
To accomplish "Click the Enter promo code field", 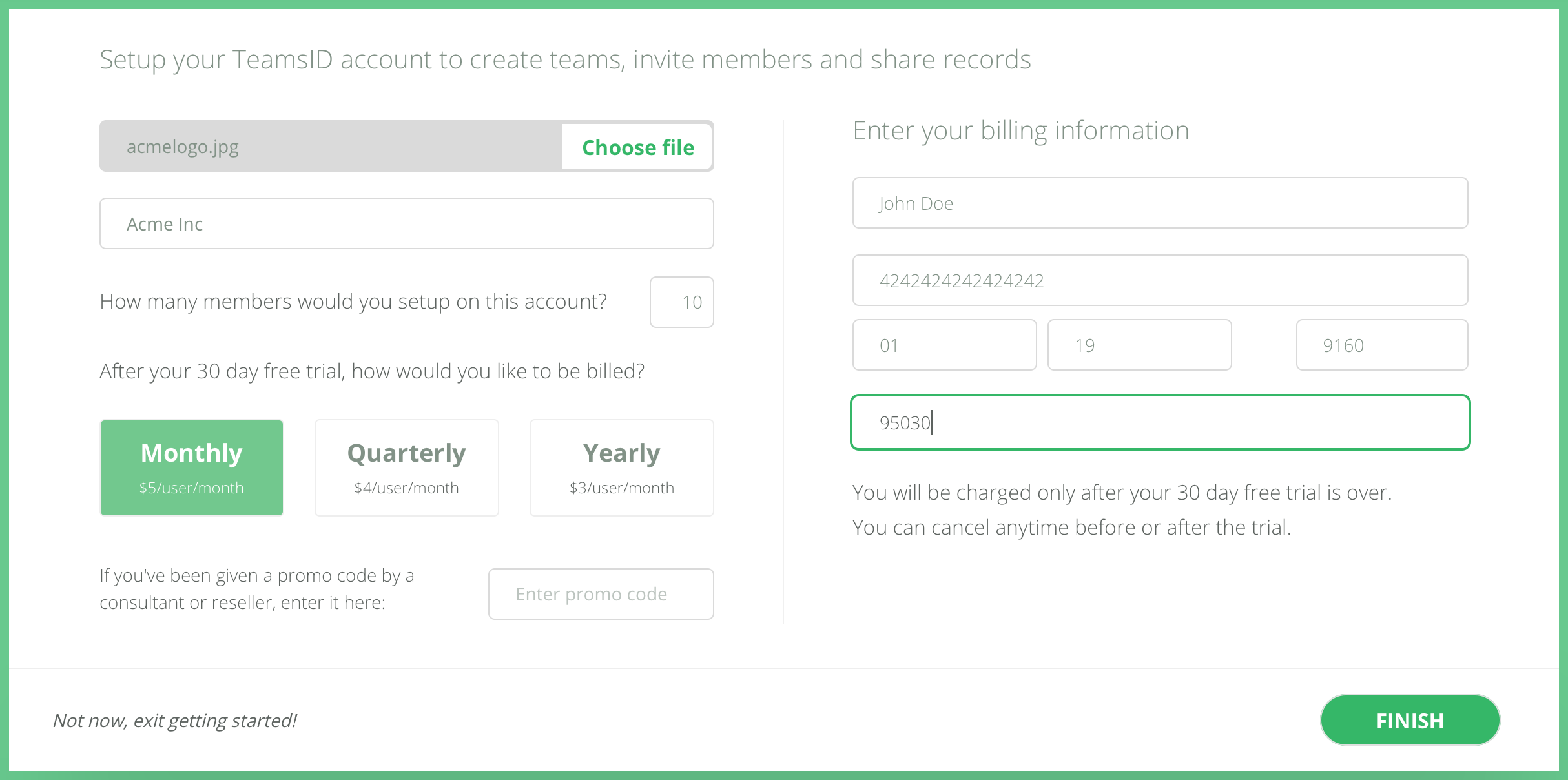I will (x=600, y=593).
